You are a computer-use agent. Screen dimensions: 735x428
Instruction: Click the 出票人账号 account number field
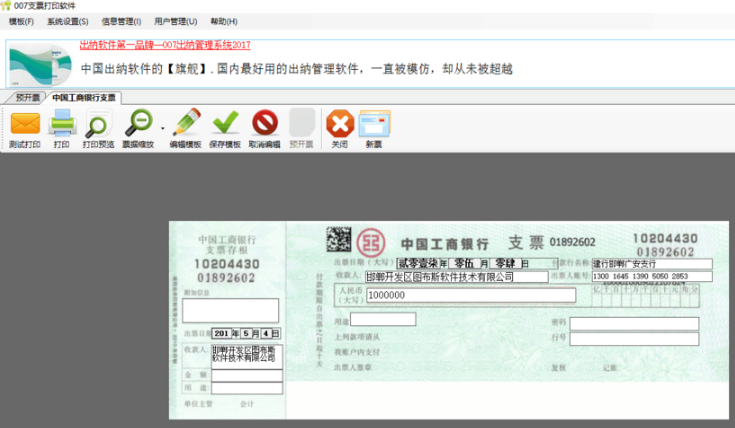point(652,277)
